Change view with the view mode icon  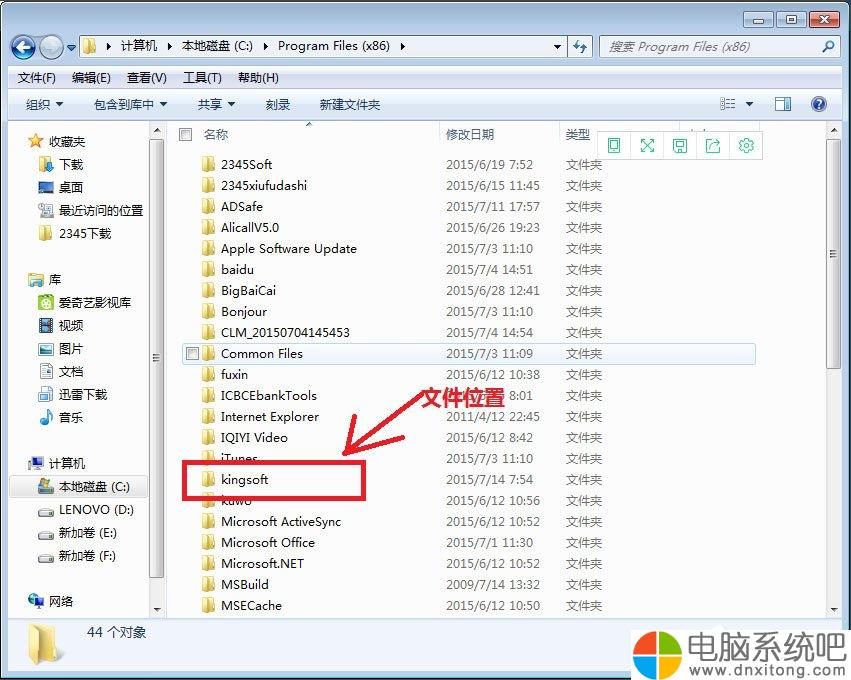coord(728,104)
